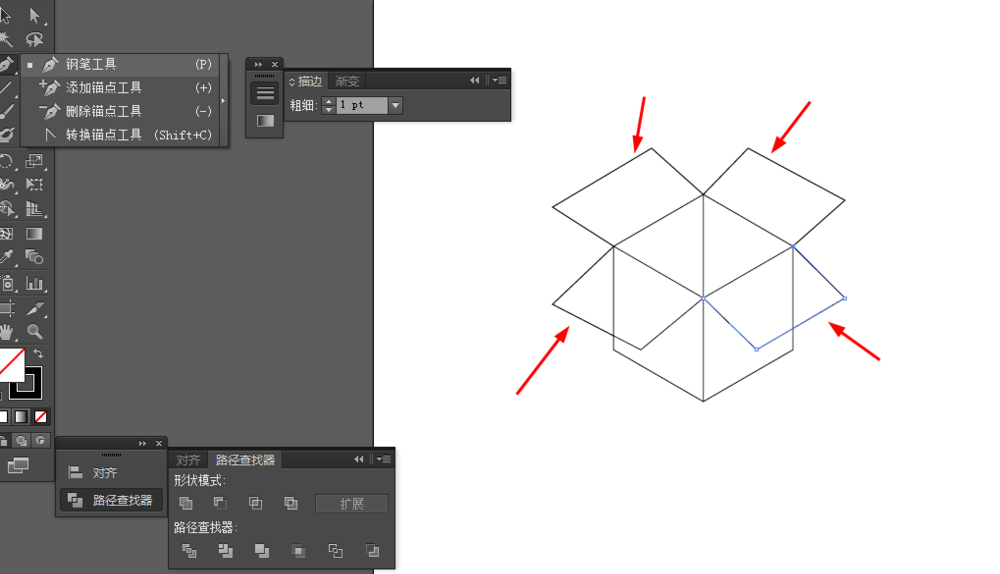The image size is (1000, 574).
Task: Click Minus Front shape mode icon
Action: pyautogui.click(x=220, y=503)
